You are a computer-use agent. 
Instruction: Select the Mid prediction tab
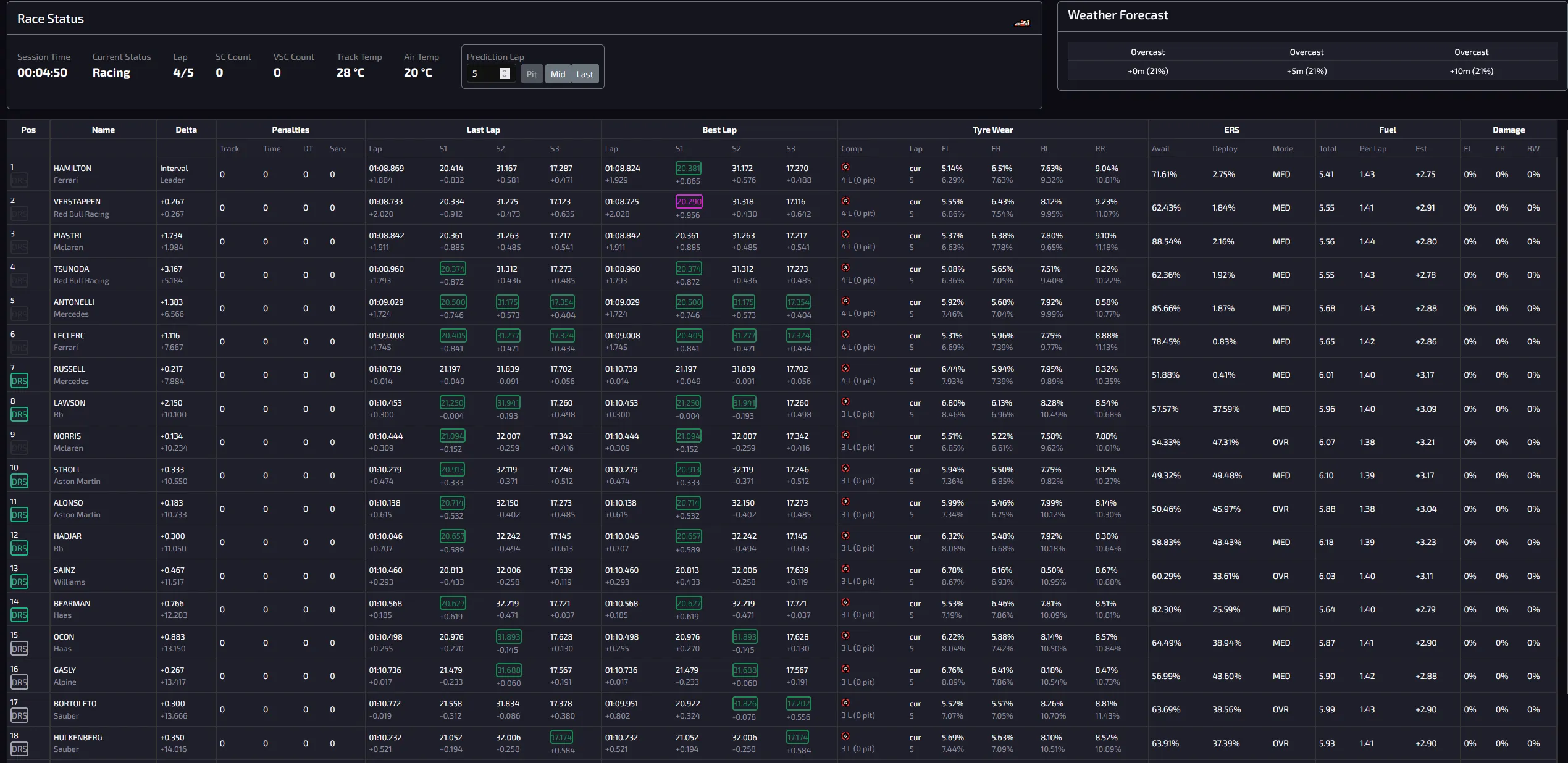click(x=557, y=74)
